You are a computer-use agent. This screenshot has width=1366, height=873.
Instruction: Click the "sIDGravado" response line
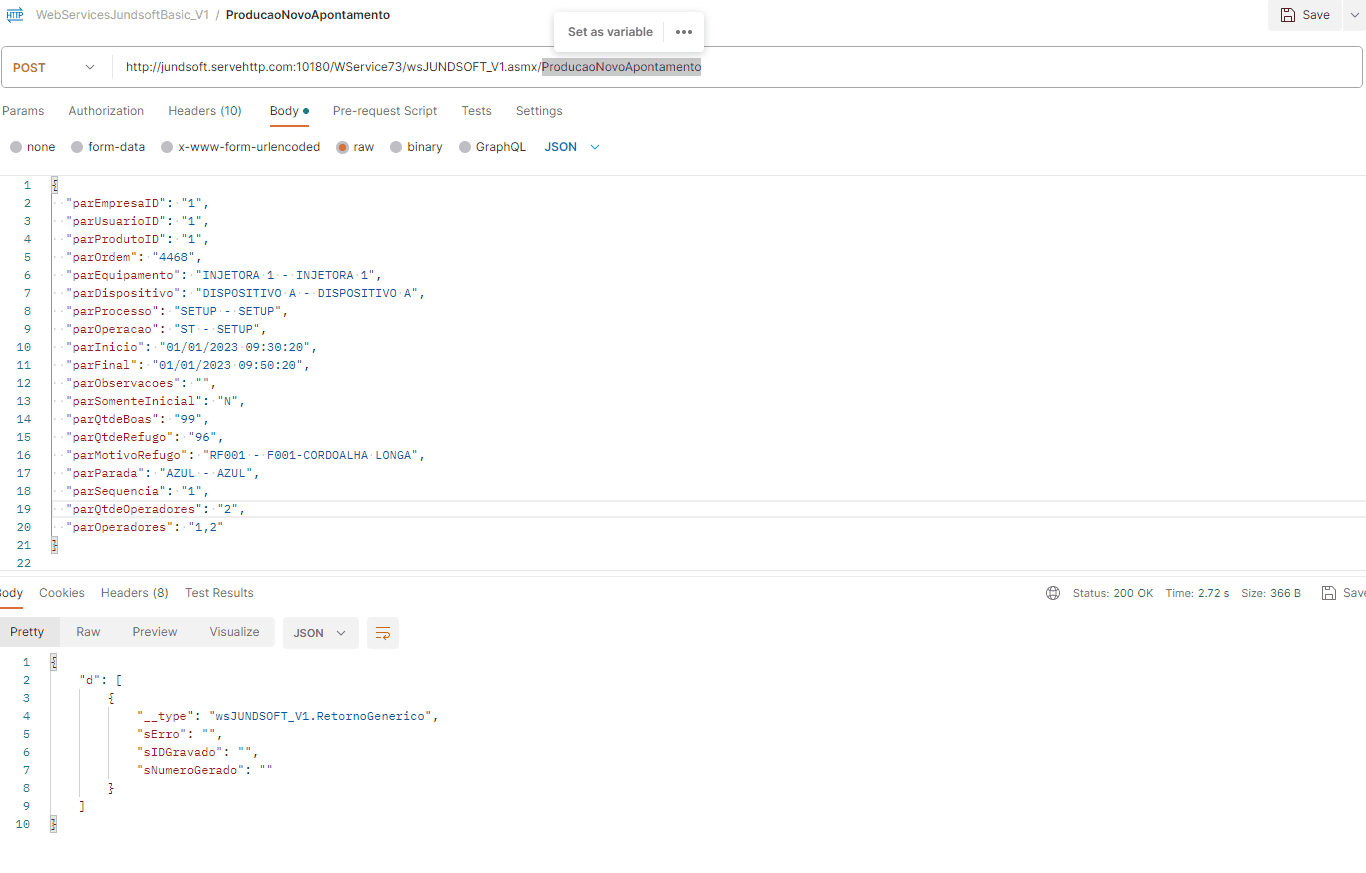pyautogui.click(x=198, y=752)
